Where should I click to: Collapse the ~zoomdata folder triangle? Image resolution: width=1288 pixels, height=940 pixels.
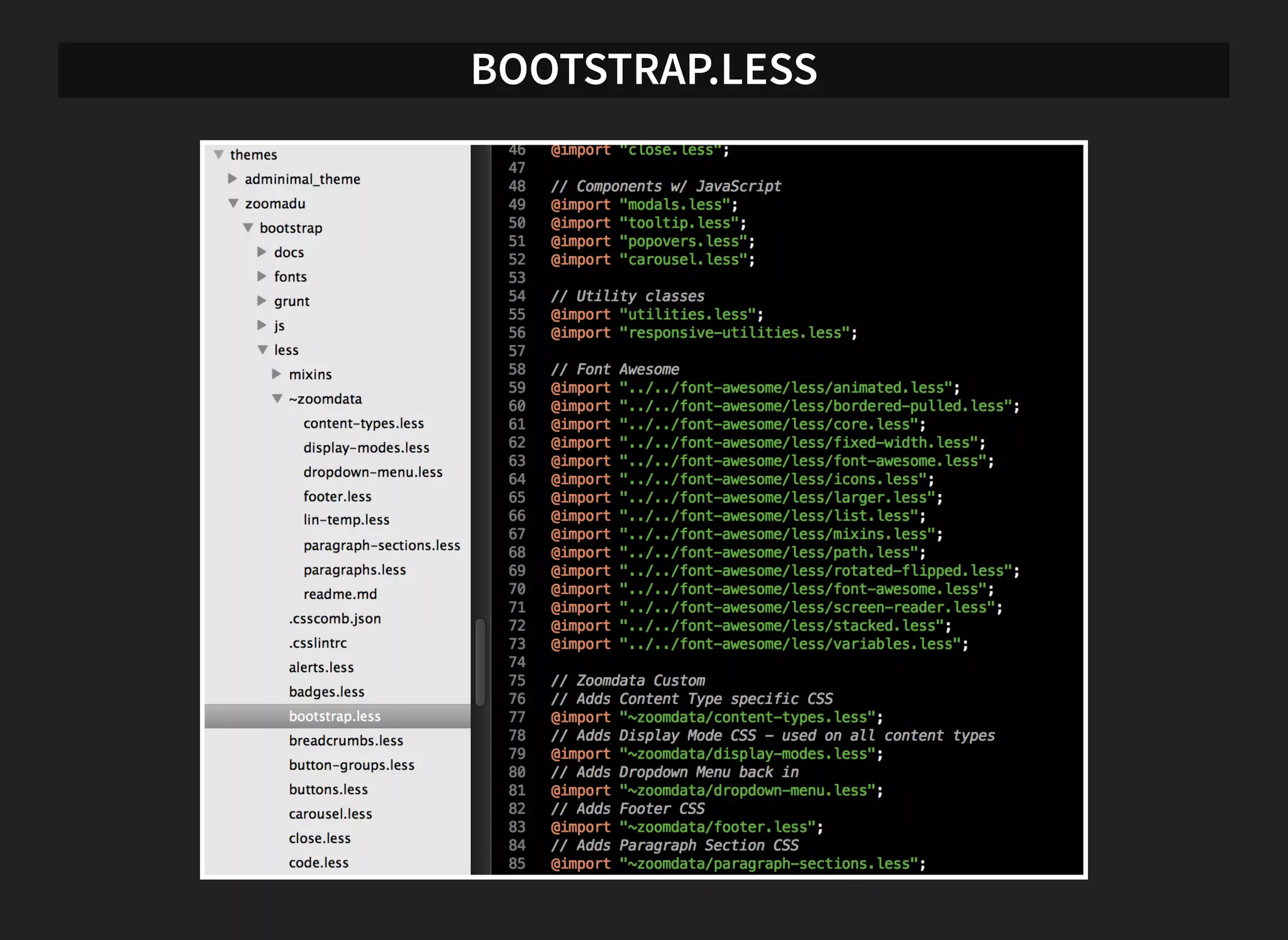pyautogui.click(x=277, y=398)
